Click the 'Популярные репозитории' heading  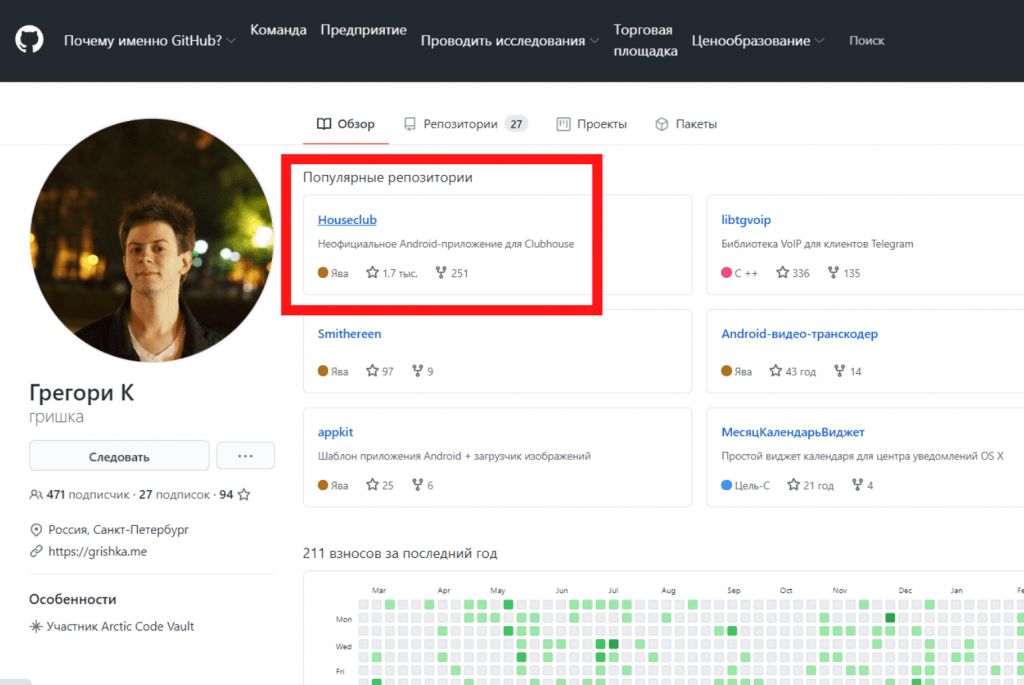click(x=388, y=178)
